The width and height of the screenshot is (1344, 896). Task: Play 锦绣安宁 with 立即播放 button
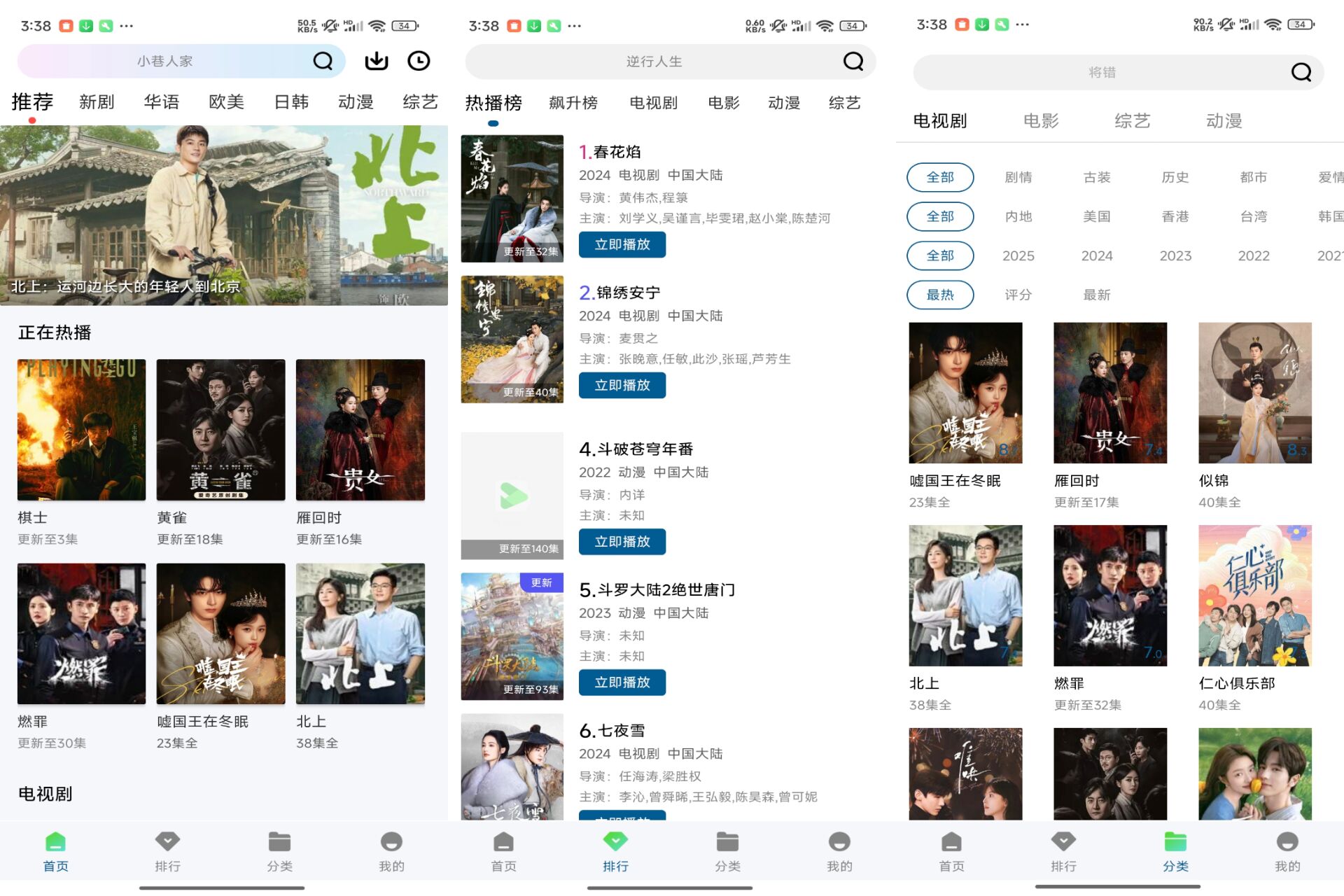pos(622,385)
